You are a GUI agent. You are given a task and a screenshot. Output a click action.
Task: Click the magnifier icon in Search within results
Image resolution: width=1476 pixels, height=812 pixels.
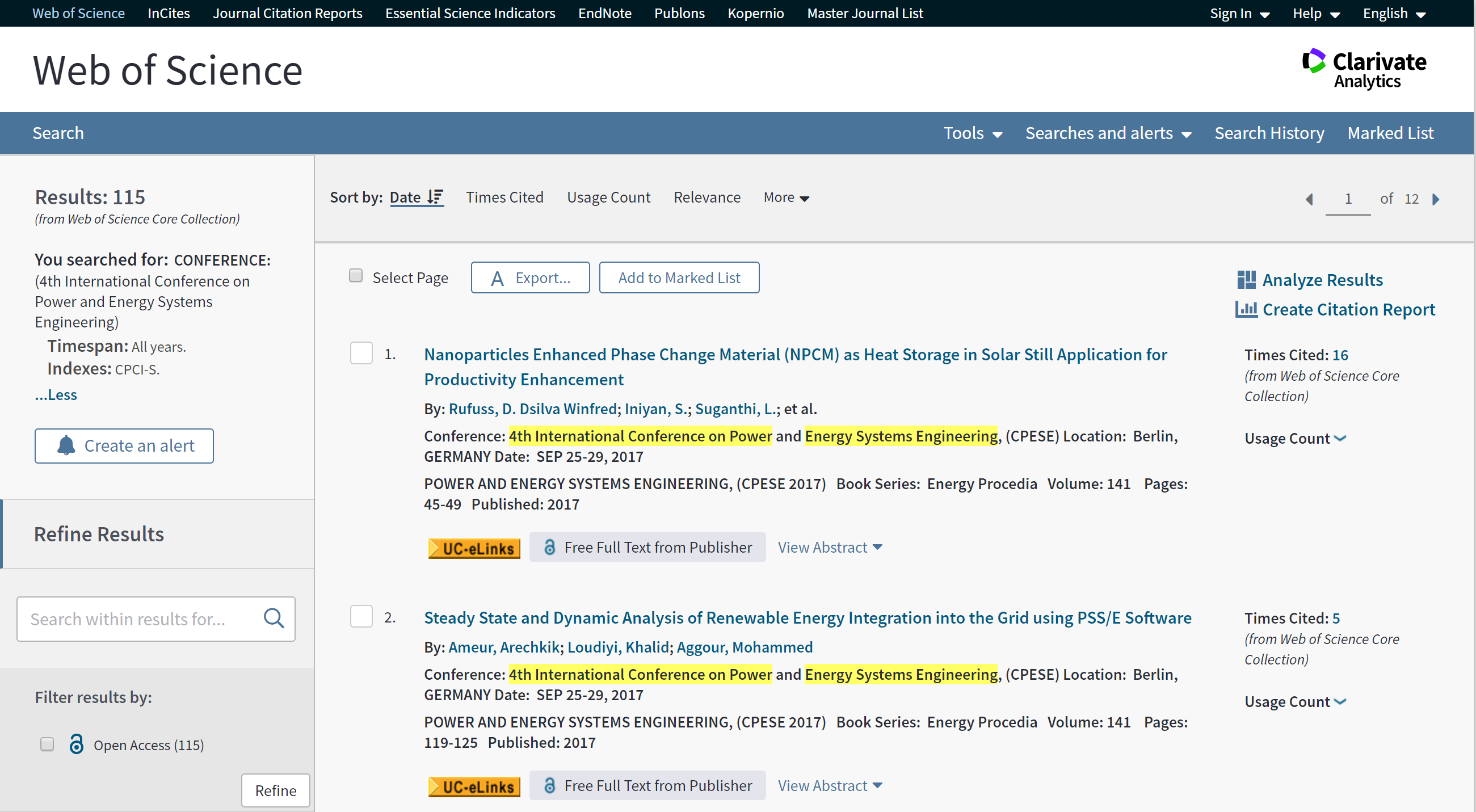coord(274,619)
